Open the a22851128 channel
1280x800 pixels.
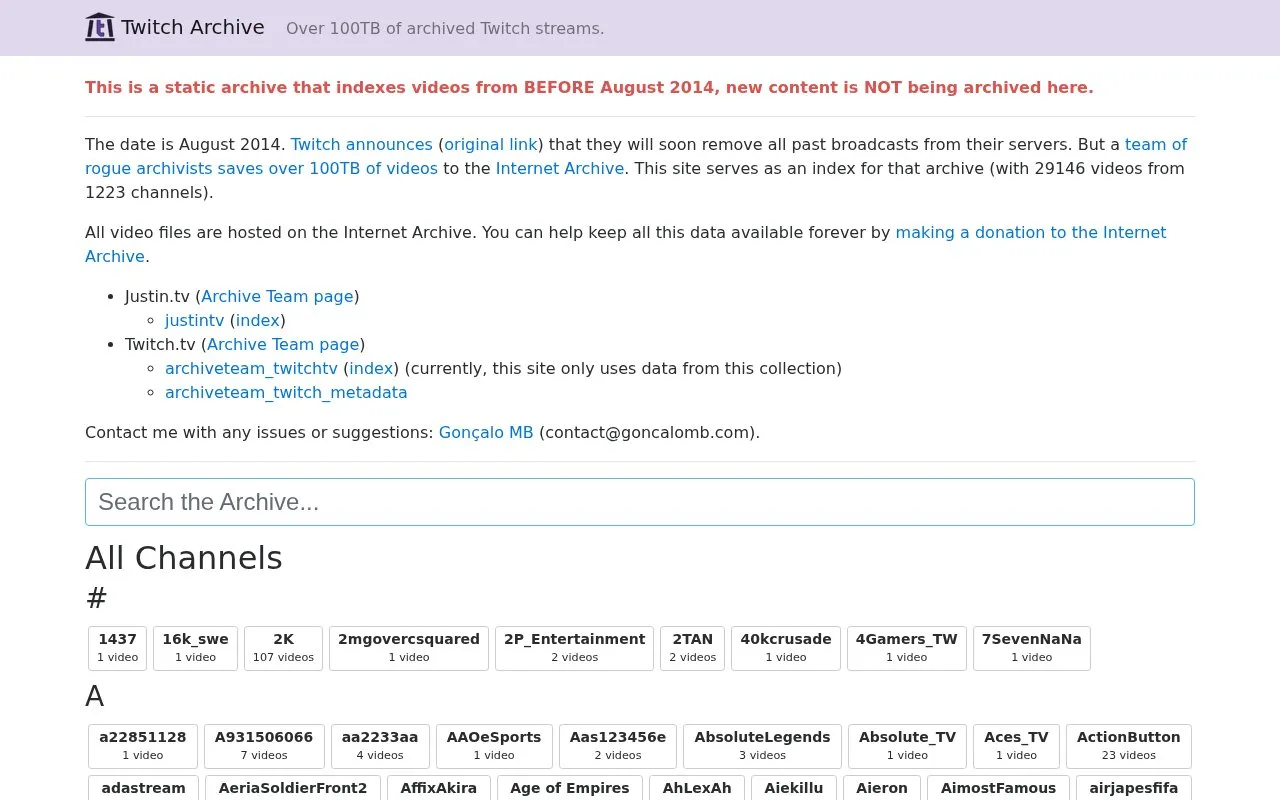(x=143, y=746)
